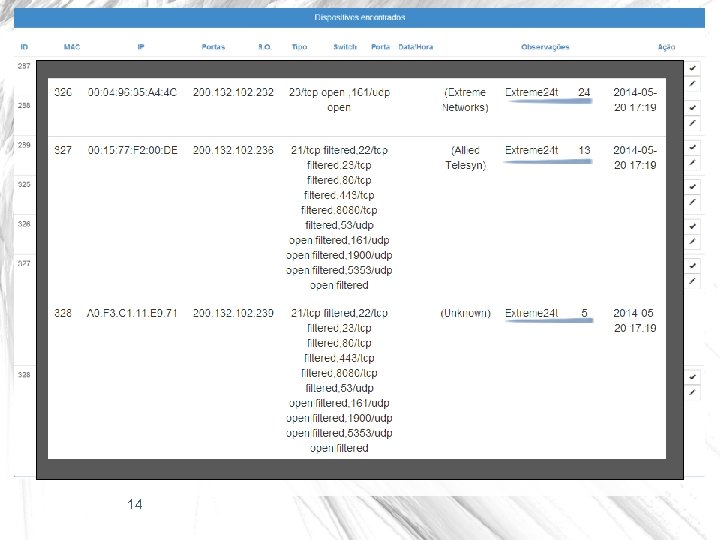Click Extreme24t switch in the Allied Telesyn row

(x=531, y=150)
